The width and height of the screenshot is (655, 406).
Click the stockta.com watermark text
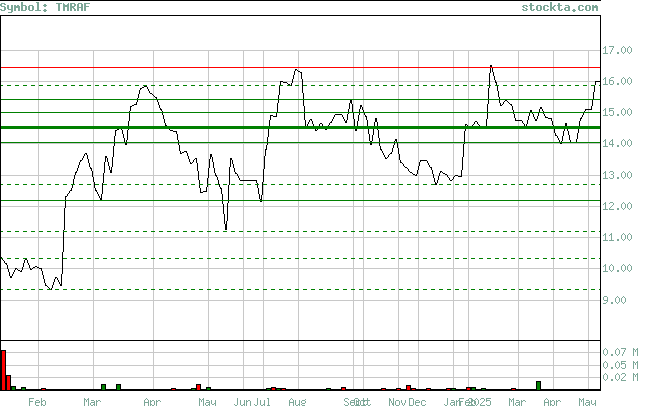click(x=560, y=7)
